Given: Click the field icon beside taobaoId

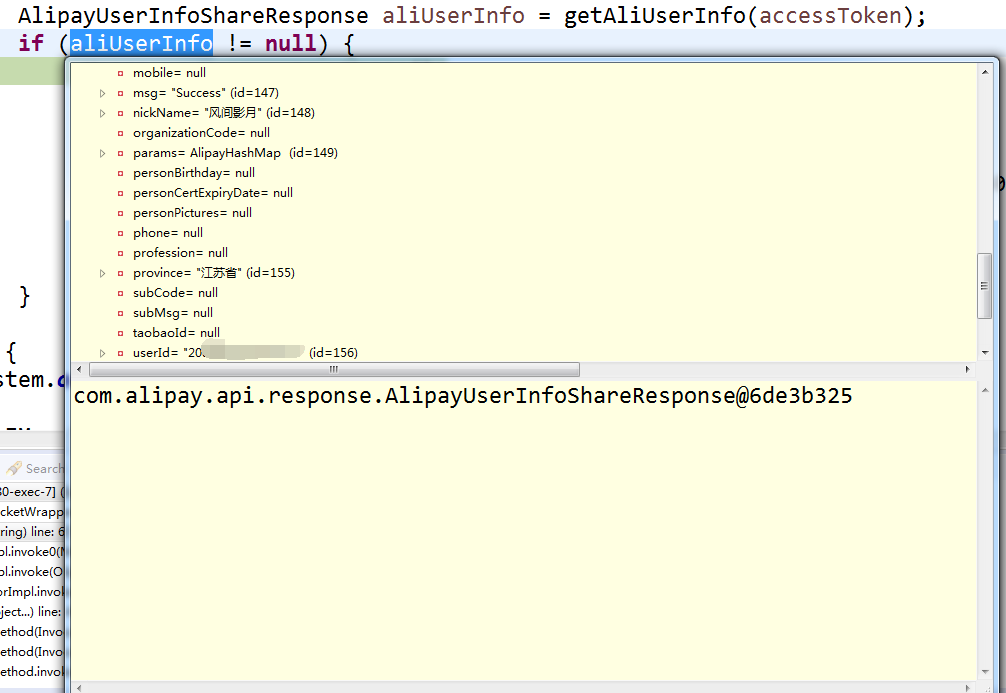Looking at the screenshot, I should (x=121, y=333).
